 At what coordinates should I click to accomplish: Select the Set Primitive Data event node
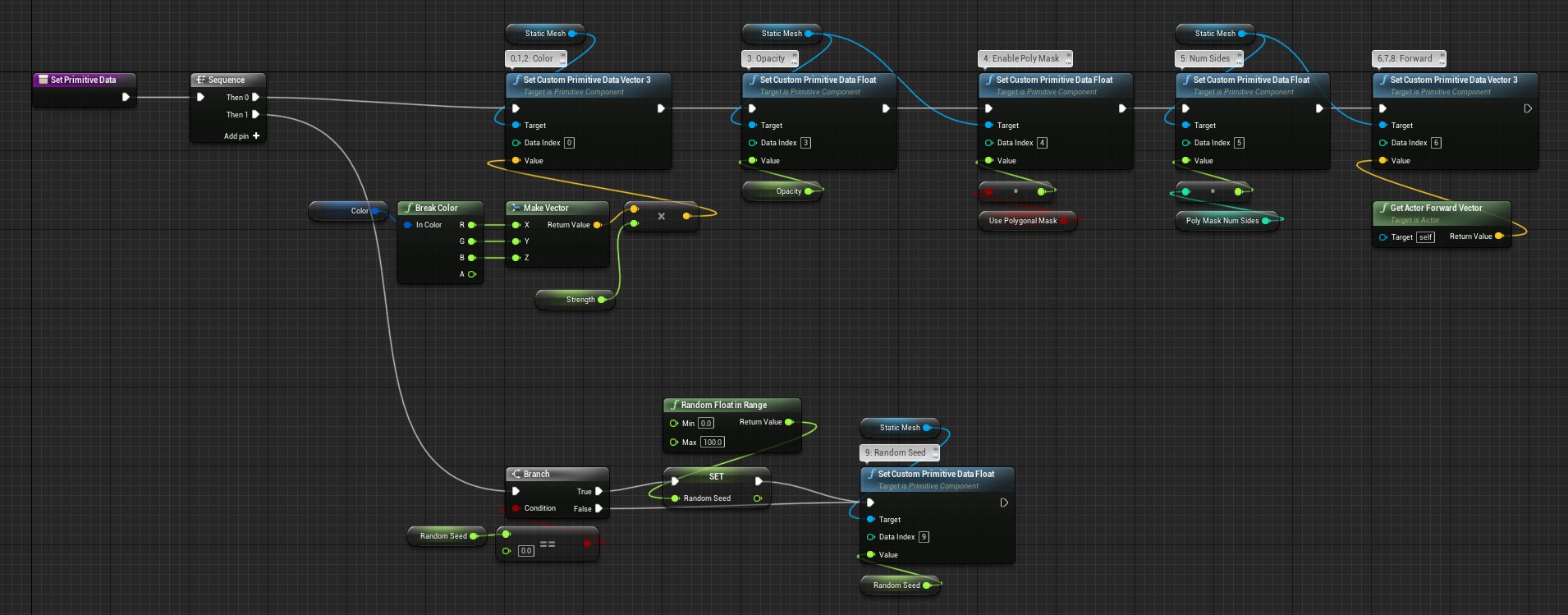click(x=83, y=80)
